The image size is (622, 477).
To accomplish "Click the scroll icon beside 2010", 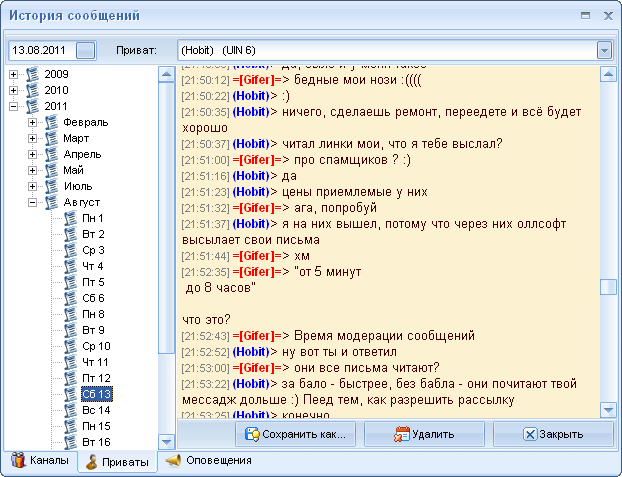I will tap(33, 90).
